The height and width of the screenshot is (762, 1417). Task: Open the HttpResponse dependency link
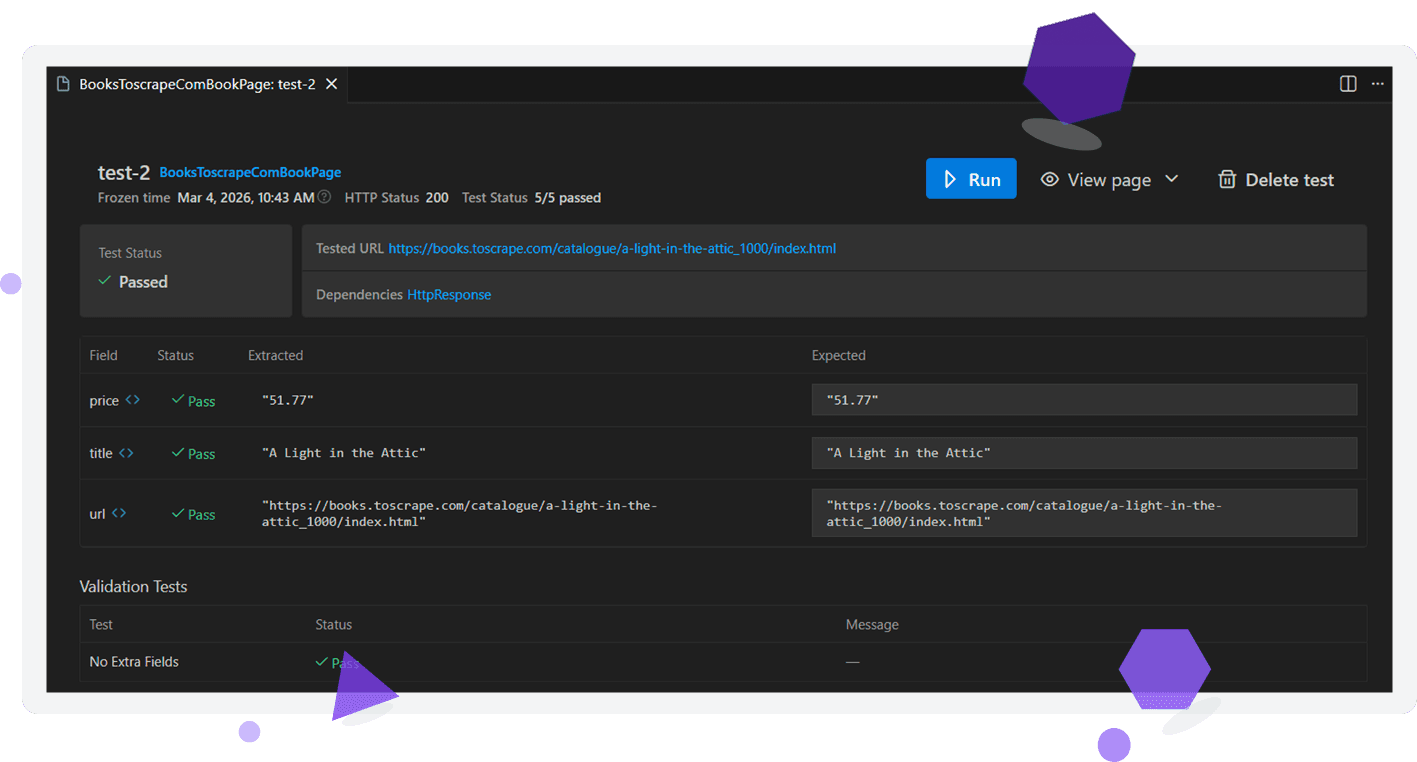pos(449,295)
